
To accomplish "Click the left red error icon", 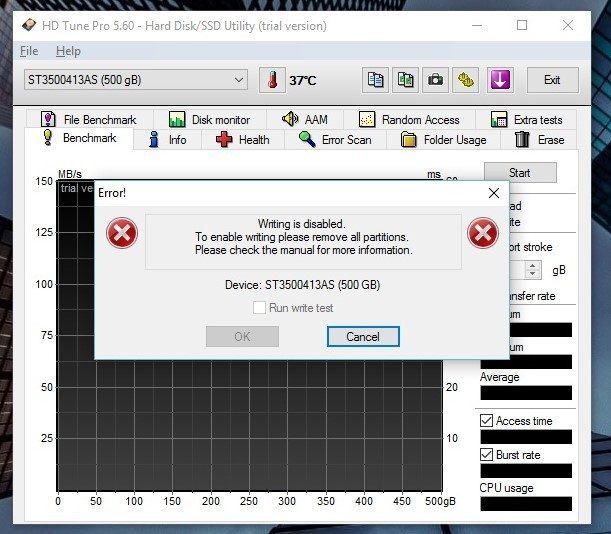I will tap(122, 233).
